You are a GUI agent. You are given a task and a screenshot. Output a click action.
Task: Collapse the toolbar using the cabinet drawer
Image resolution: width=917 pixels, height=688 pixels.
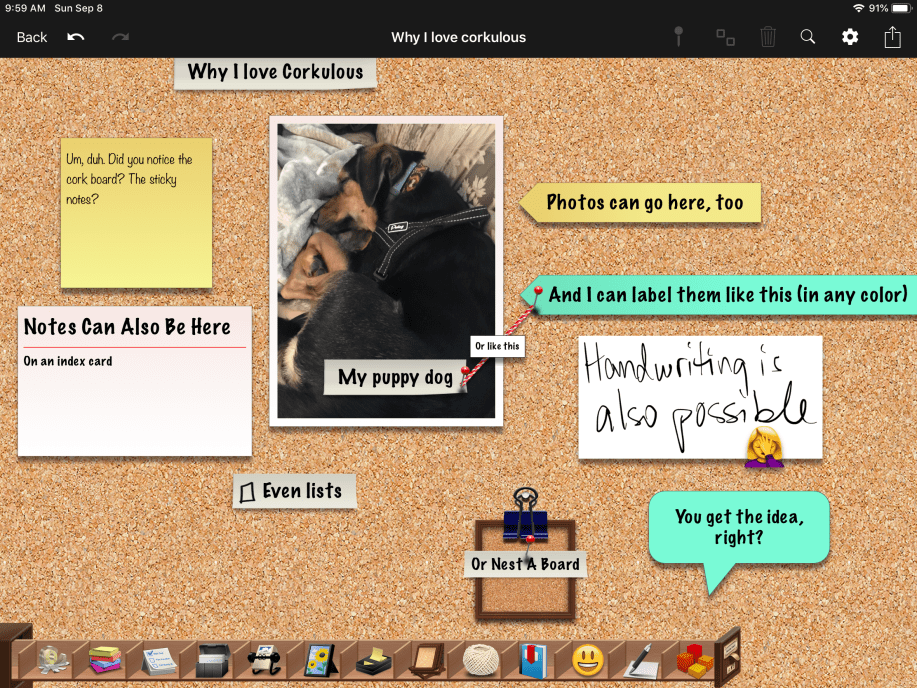(727, 657)
